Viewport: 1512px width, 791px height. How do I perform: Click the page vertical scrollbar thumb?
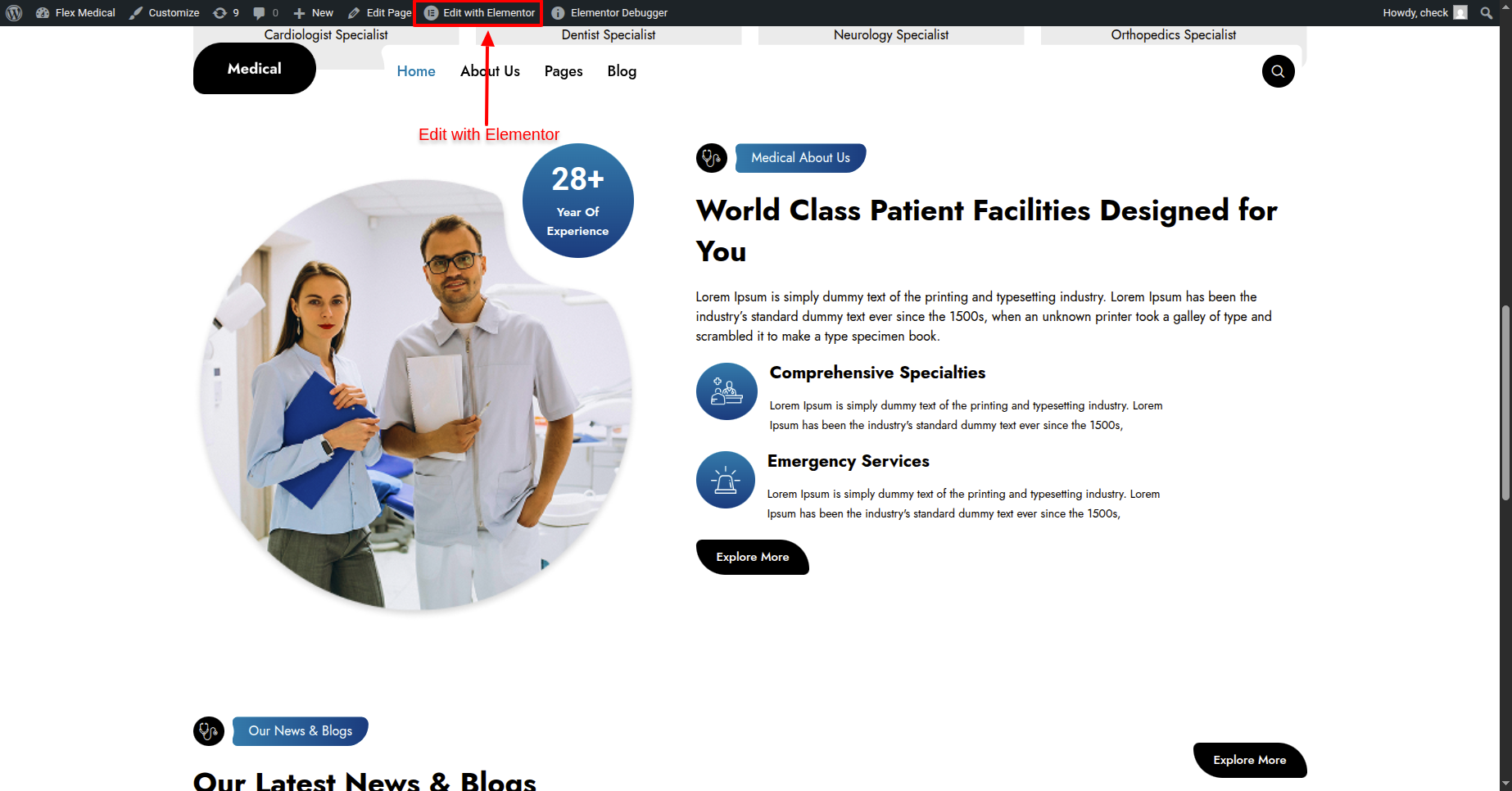(1505, 402)
